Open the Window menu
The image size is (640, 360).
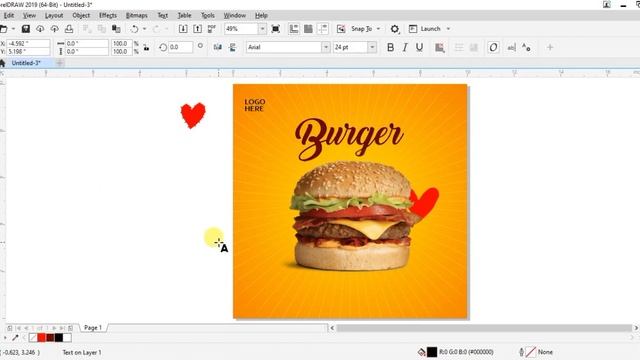point(234,16)
